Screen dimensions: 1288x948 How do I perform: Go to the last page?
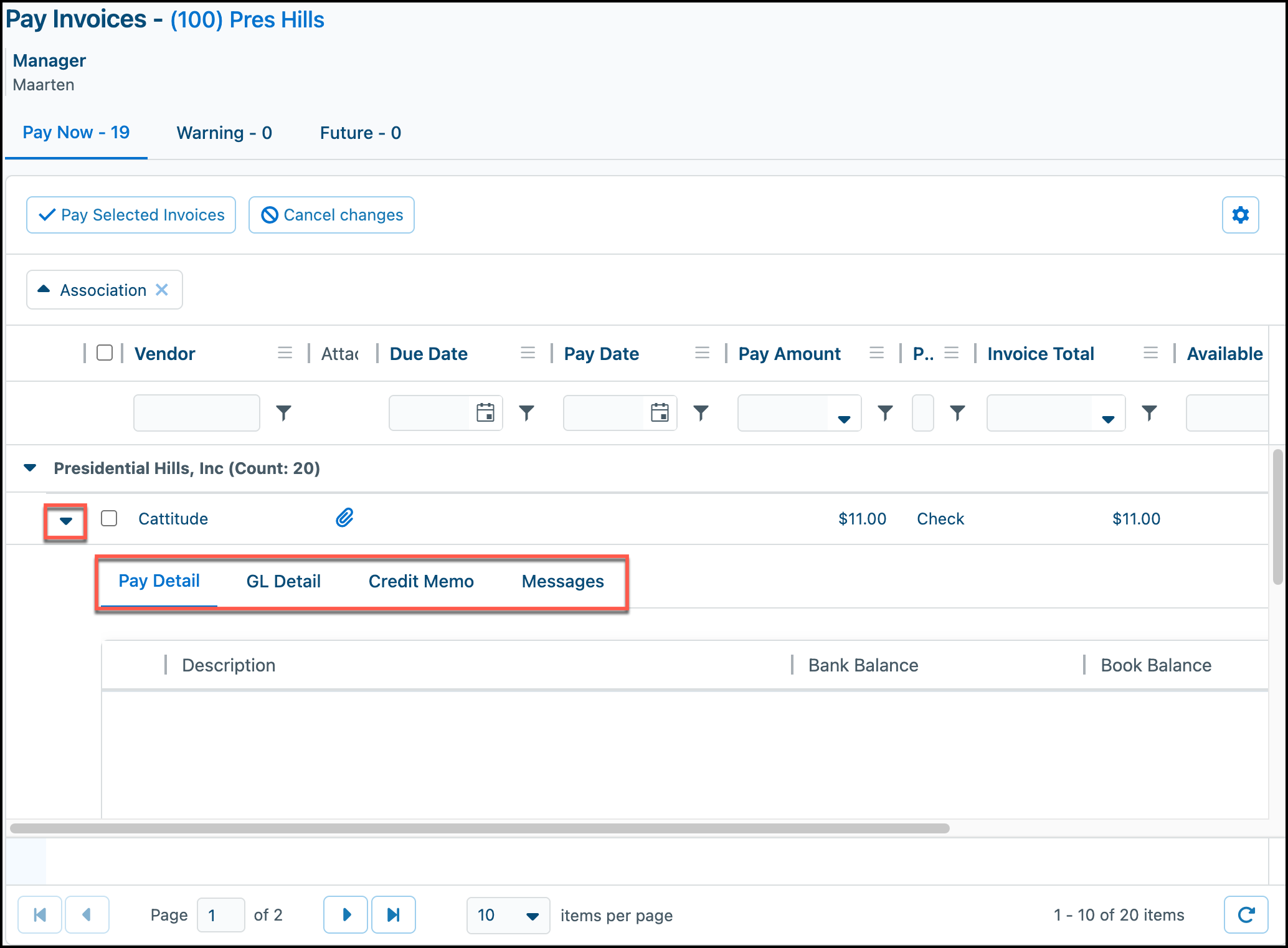coord(394,914)
